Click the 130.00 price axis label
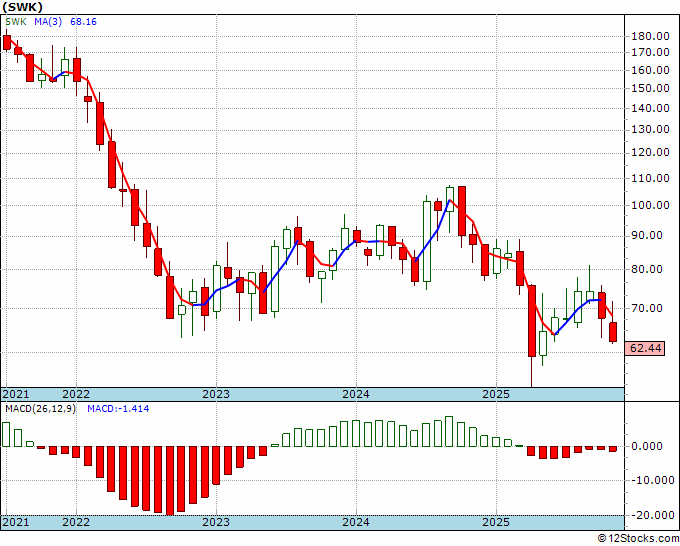The image size is (680, 546). [650, 129]
